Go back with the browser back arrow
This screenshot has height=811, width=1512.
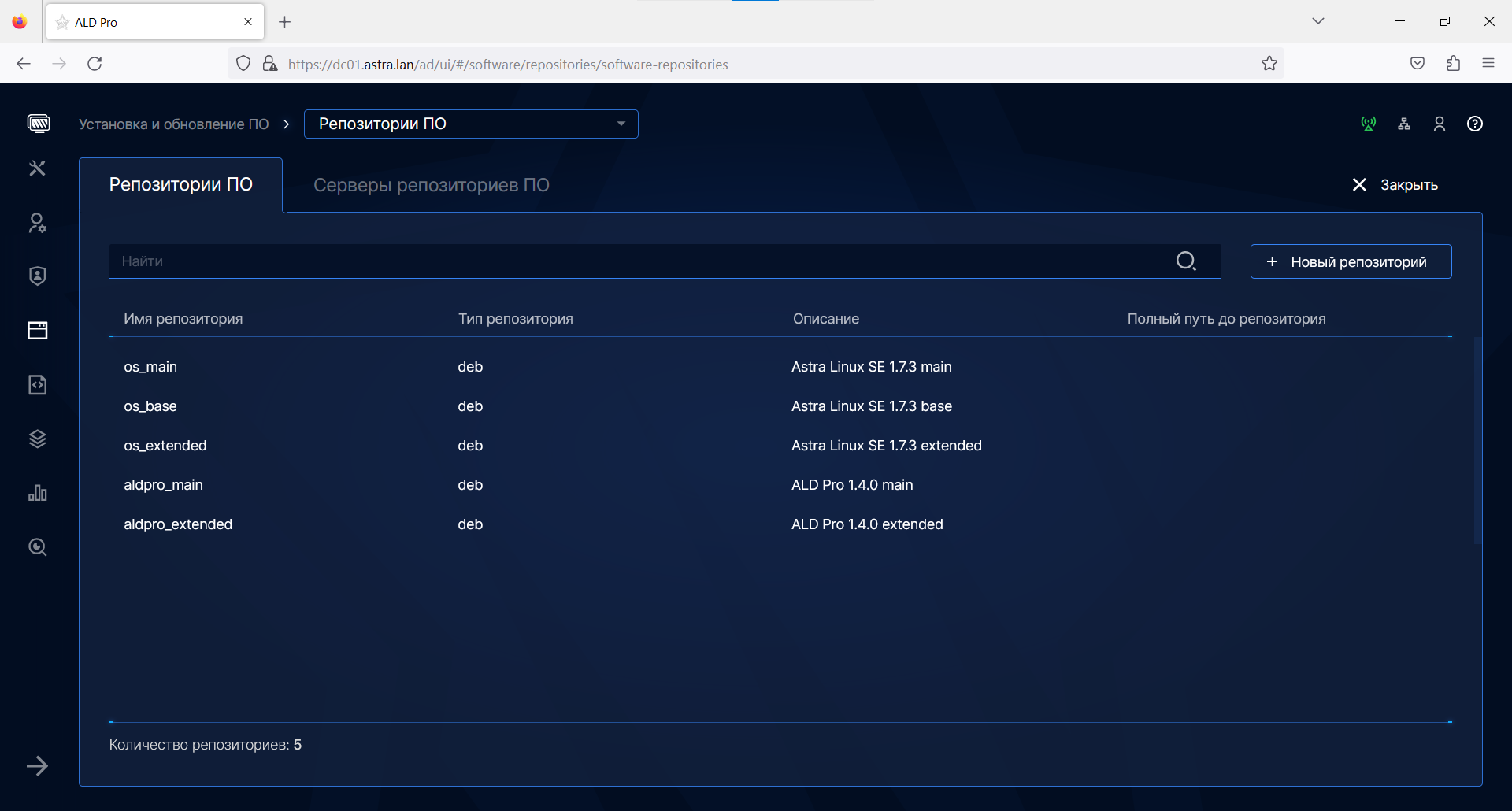[24, 64]
